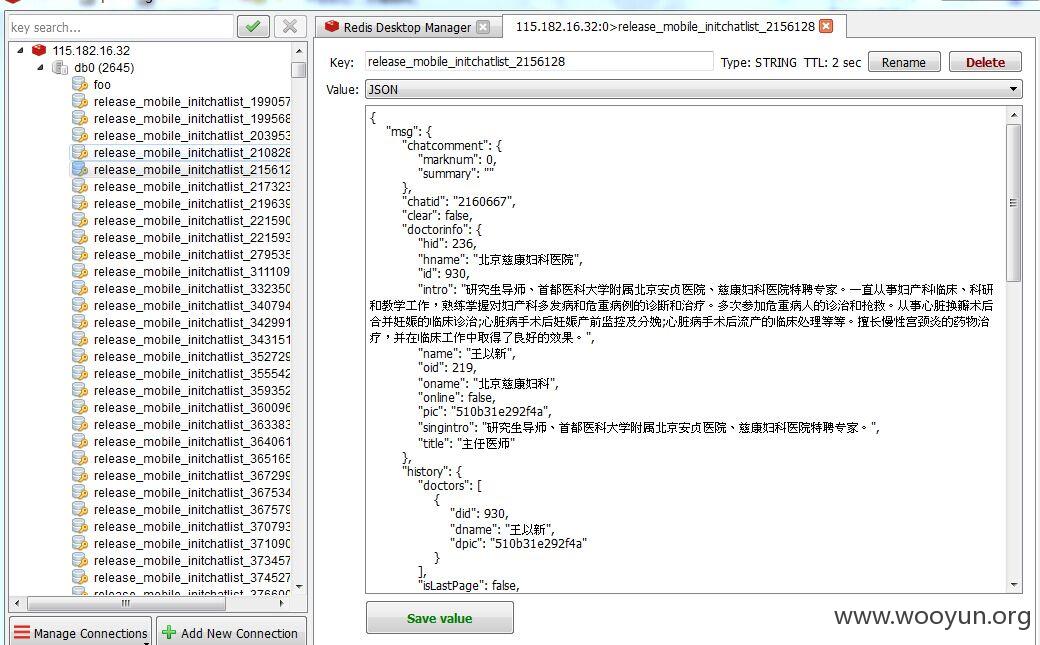1040x645 pixels.
Task: Click key icon beside release_mobile_initchatlist_210828
Action: 80,153
